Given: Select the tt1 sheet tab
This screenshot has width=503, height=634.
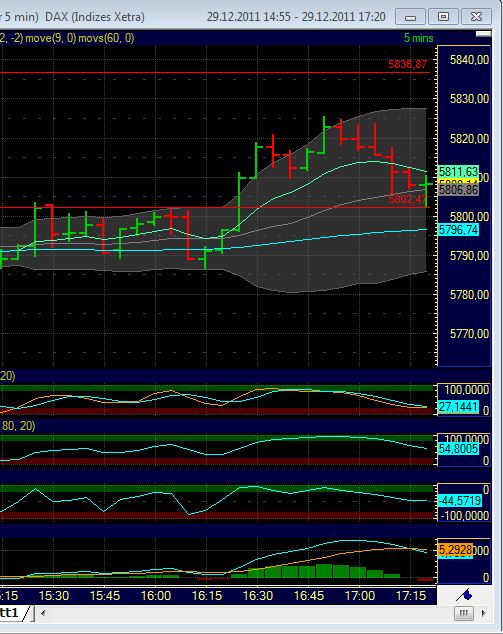Looking at the screenshot, I should tap(11, 613).
